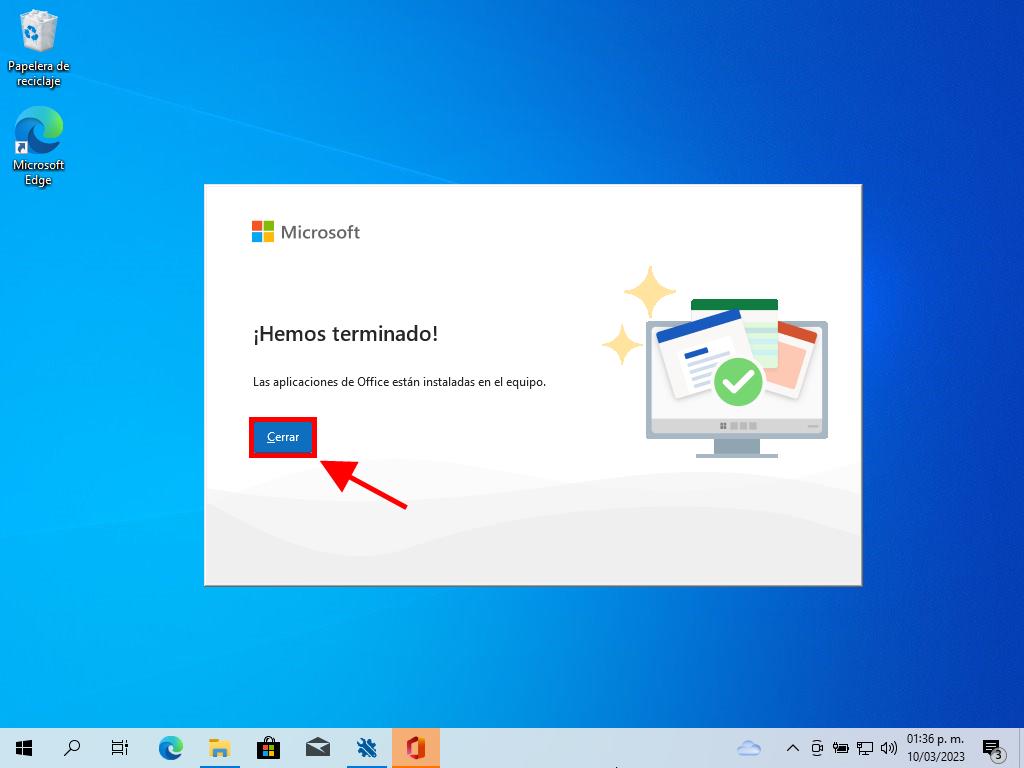The image size is (1024, 768).
Task: Click the battery power tray icon
Action: tap(841, 748)
